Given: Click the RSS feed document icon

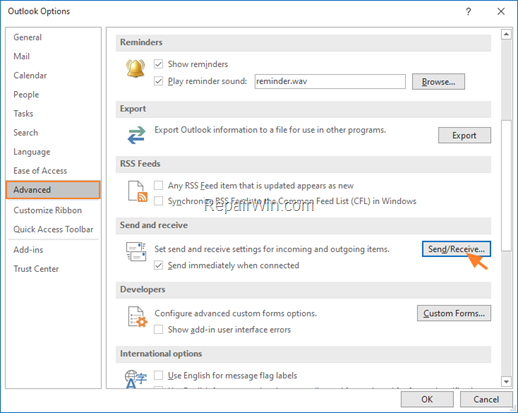Looking at the screenshot, I should coord(138,191).
